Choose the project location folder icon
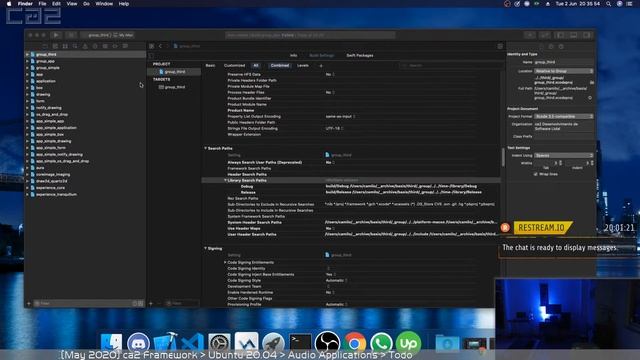The height and width of the screenshot is (360, 640). 592,82
